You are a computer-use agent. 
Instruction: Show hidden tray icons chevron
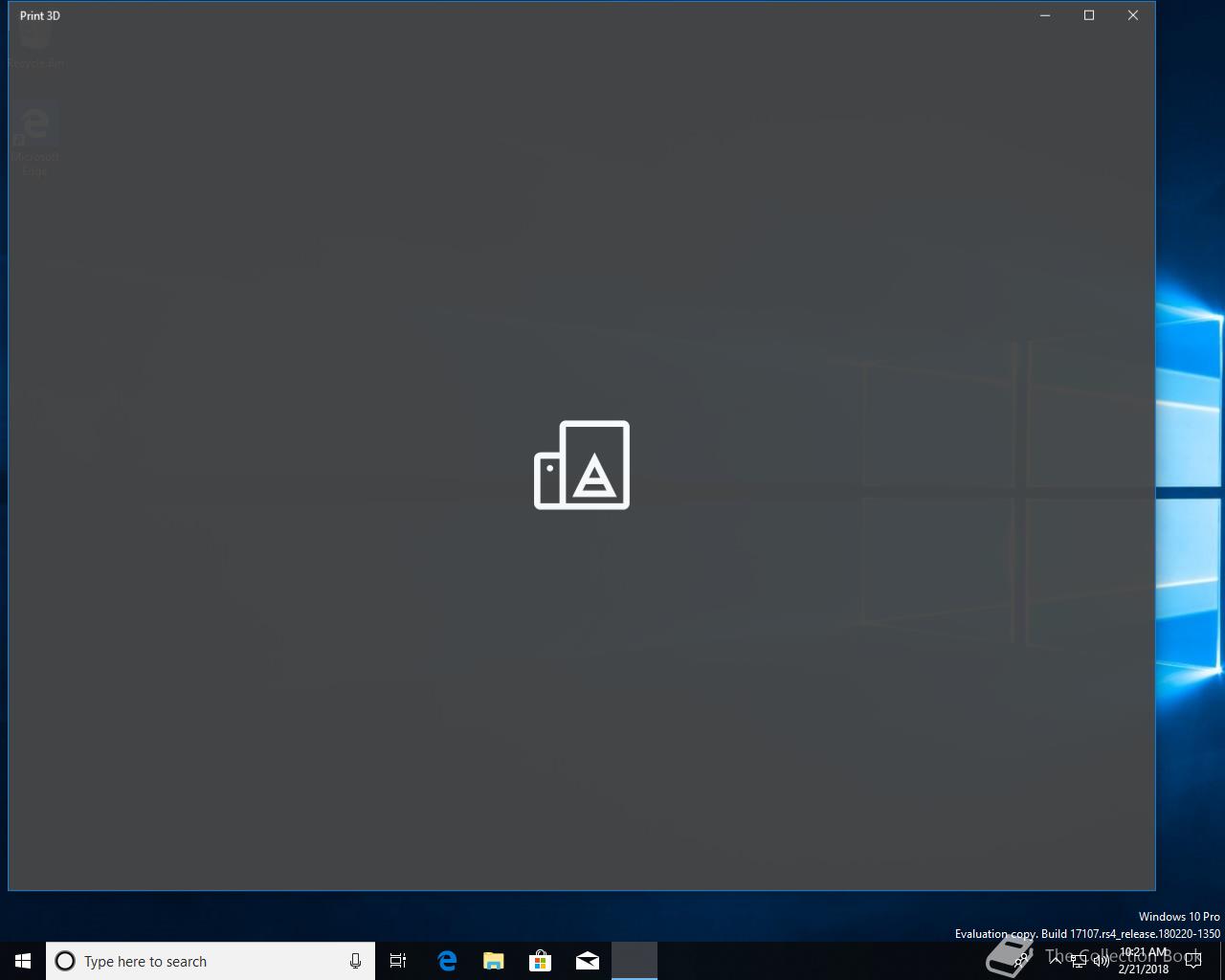point(1056,961)
